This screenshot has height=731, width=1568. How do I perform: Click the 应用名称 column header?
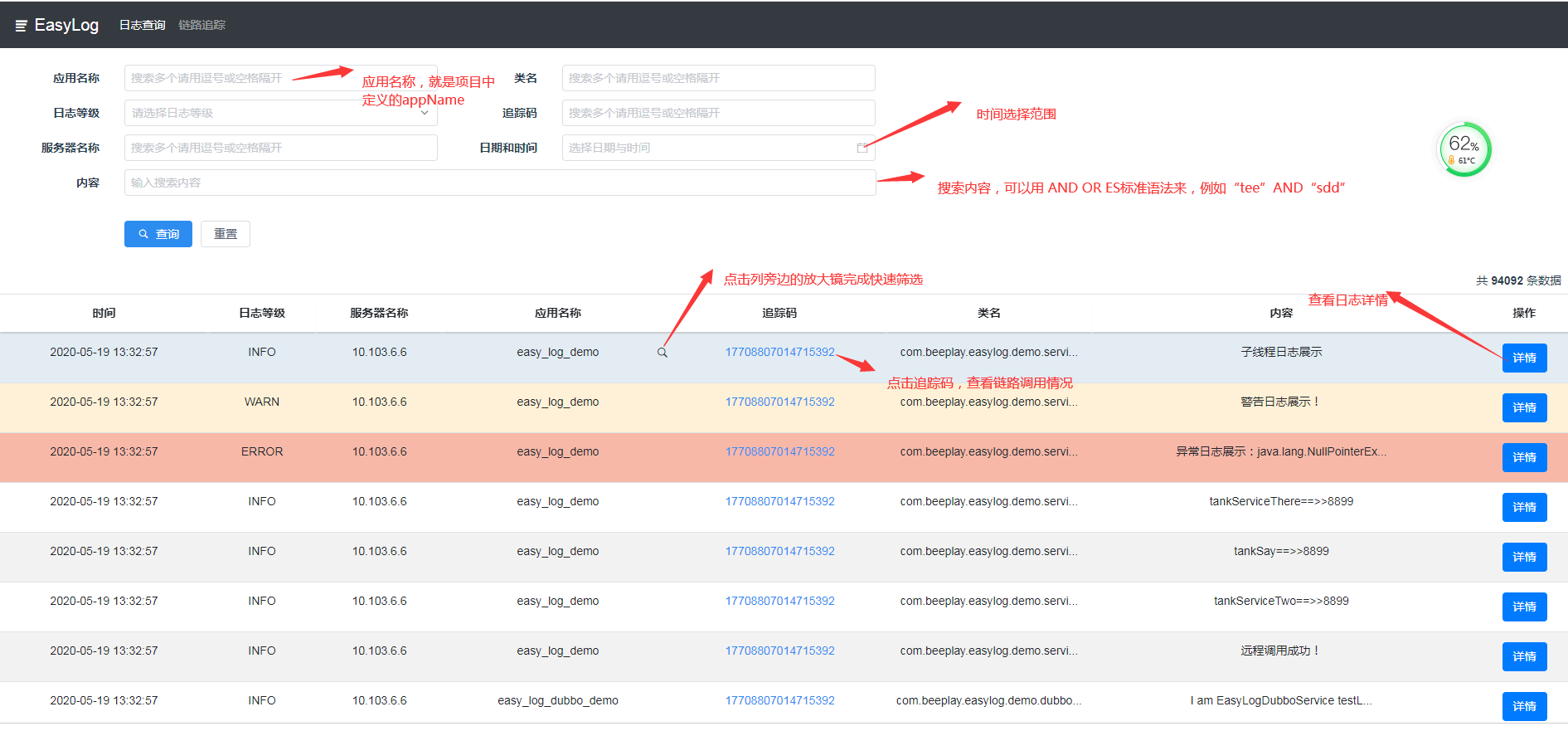pos(558,313)
